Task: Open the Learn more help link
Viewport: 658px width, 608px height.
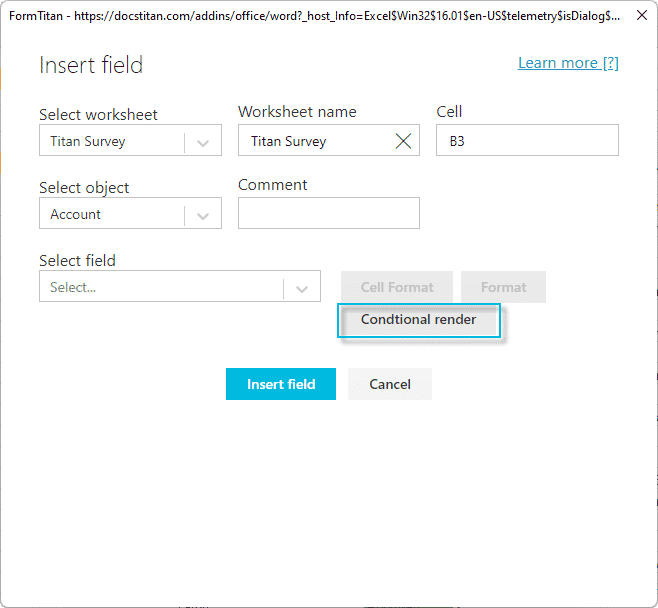Action: 567,63
